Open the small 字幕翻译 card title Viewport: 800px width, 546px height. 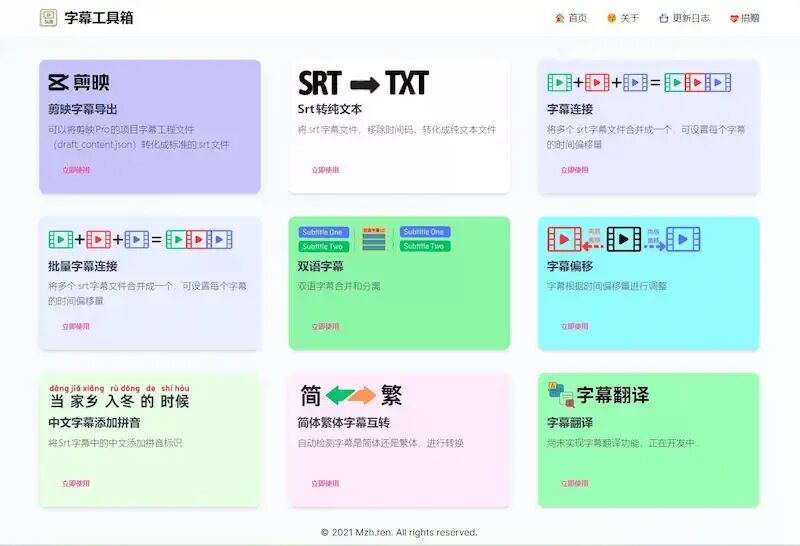[570, 423]
